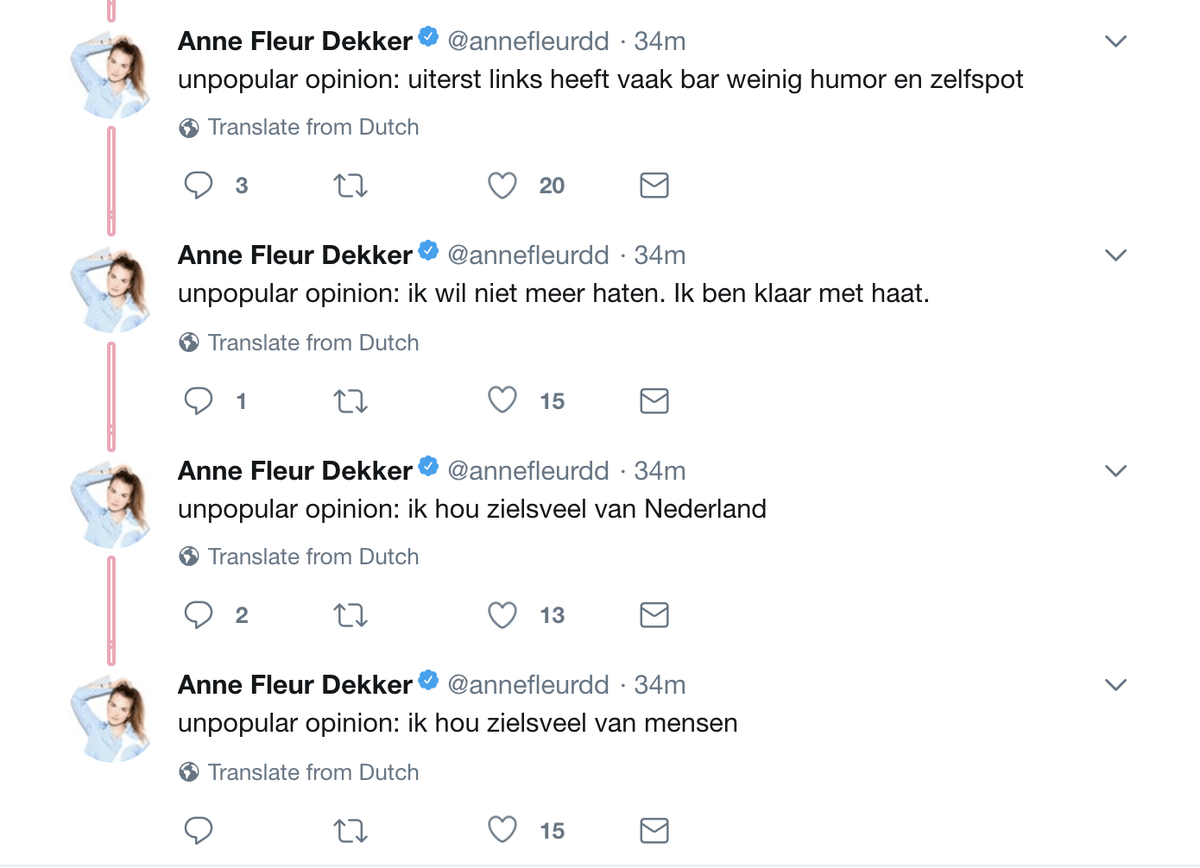This screenshot has height=868, width=1200.
Task: Share 'klaar met haat' tweet via message icon
Action: click(x=654, y=401)
